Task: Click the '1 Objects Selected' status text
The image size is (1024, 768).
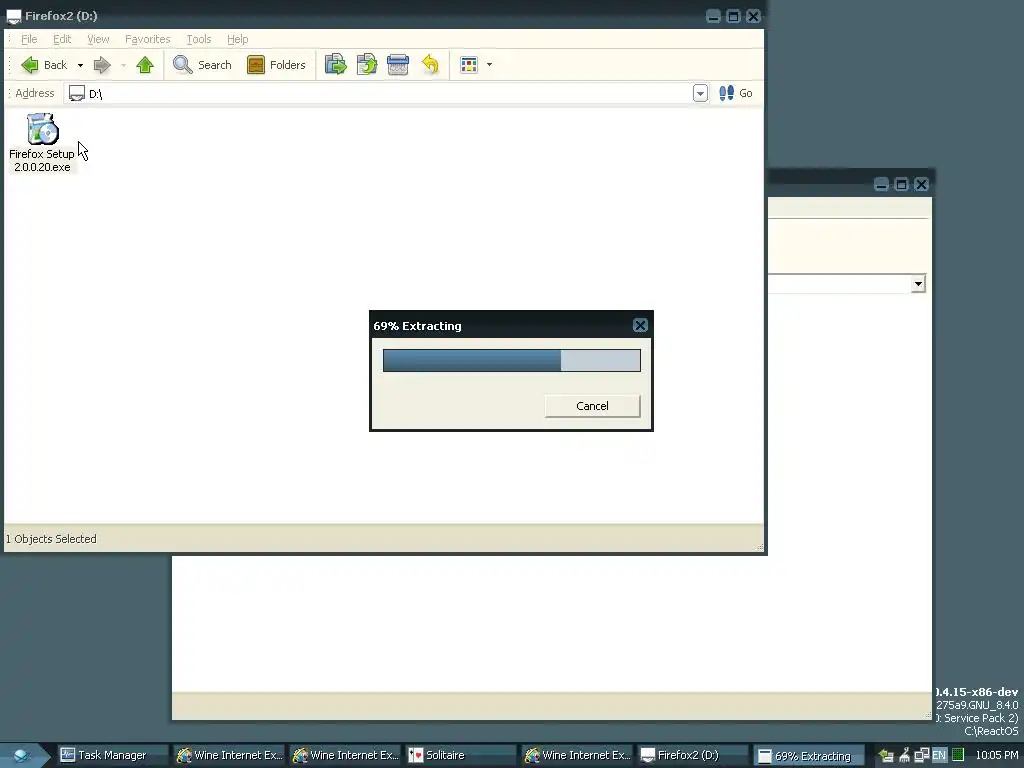Action: pos(51,539)
